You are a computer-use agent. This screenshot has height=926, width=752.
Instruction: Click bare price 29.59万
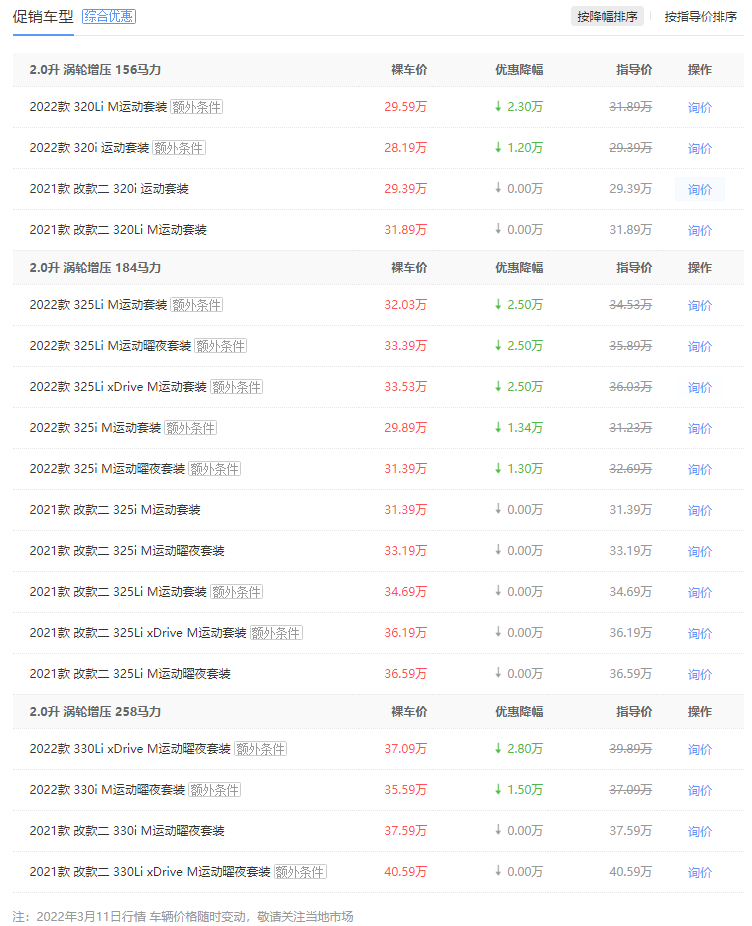click(x=406, y=107)
